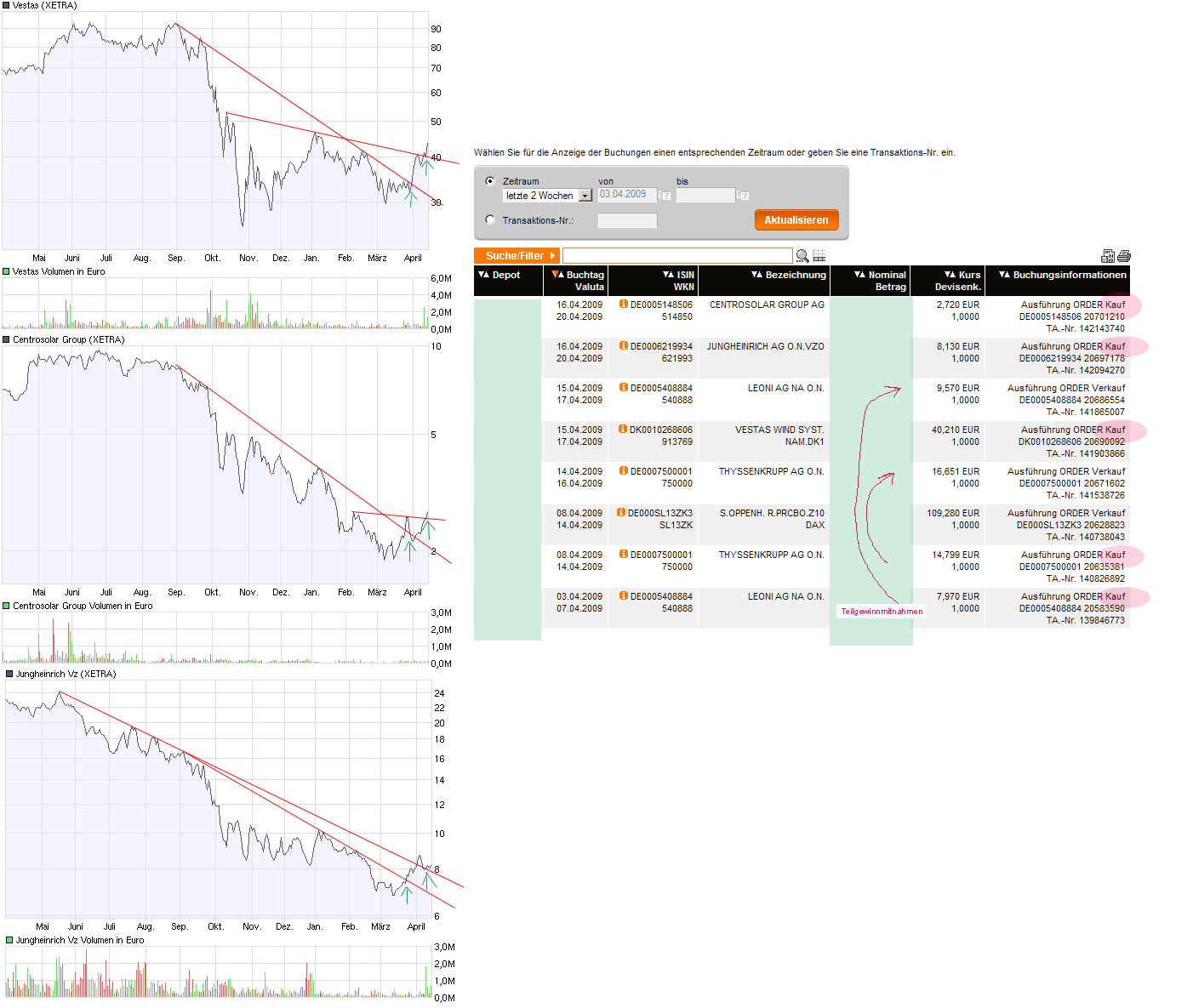
Task: Click info icon beside Vestas ISIN DK0010268606
Action: [623, 429]
